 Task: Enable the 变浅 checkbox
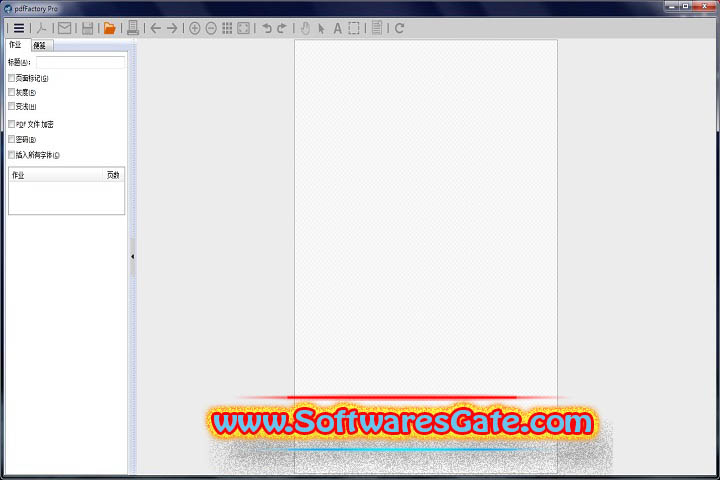tap(11, 106)
